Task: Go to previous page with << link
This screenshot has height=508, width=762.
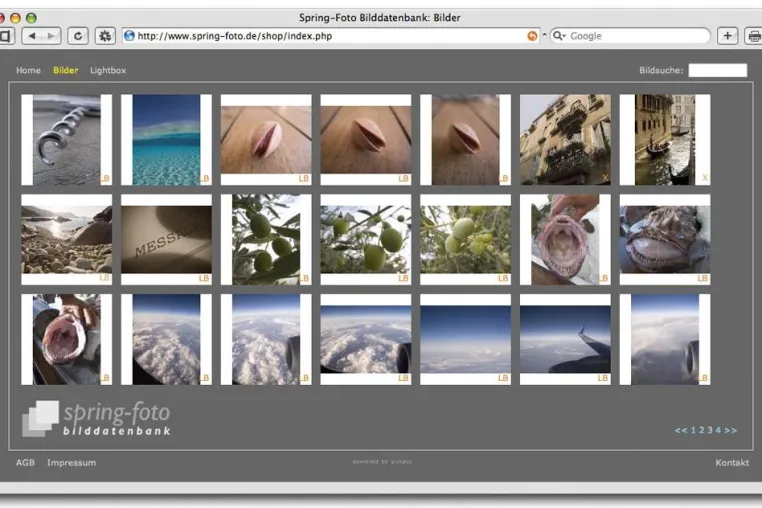Action: pyautogui.click(x=681, y=430)
